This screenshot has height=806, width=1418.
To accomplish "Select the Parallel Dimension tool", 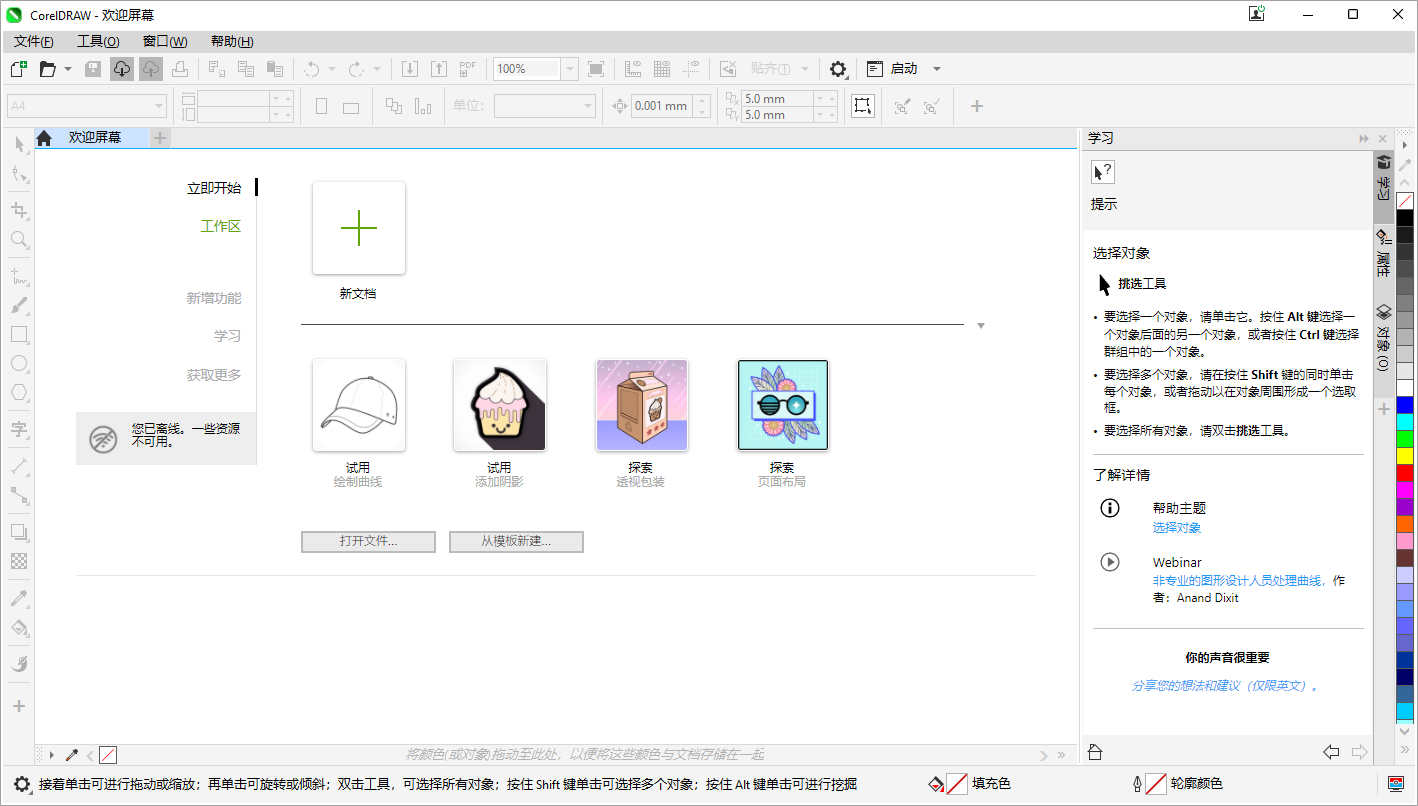I will pos(19,466).
